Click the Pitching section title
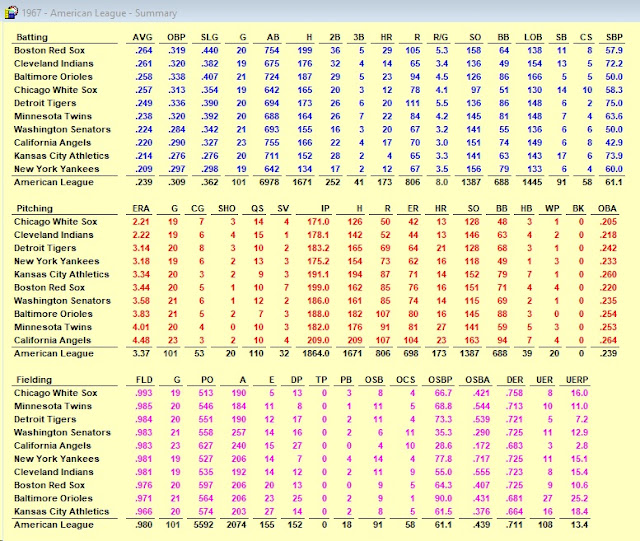 click(x=34, y=208)
